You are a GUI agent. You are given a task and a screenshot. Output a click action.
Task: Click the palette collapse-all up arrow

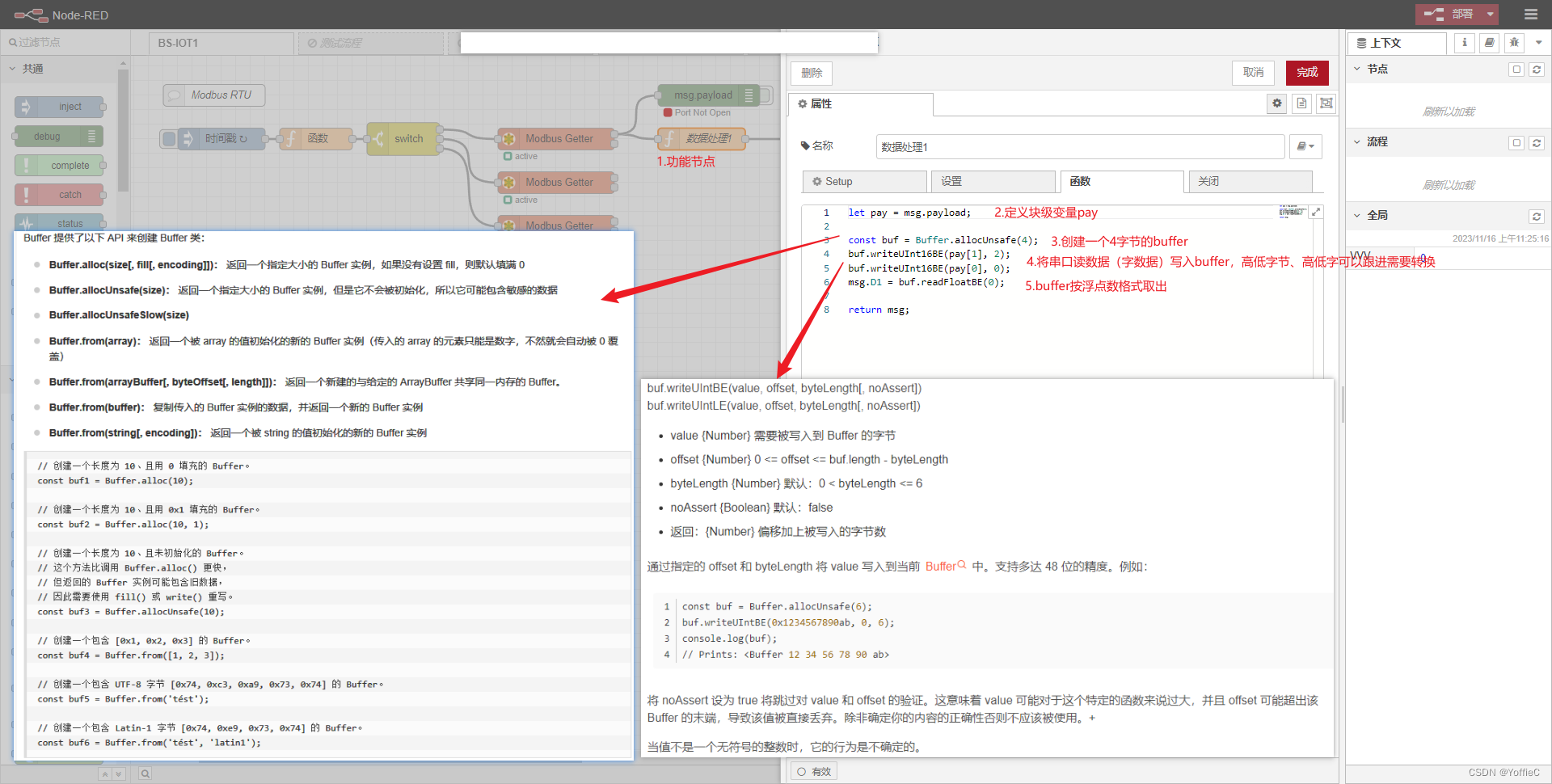[104, 773]
